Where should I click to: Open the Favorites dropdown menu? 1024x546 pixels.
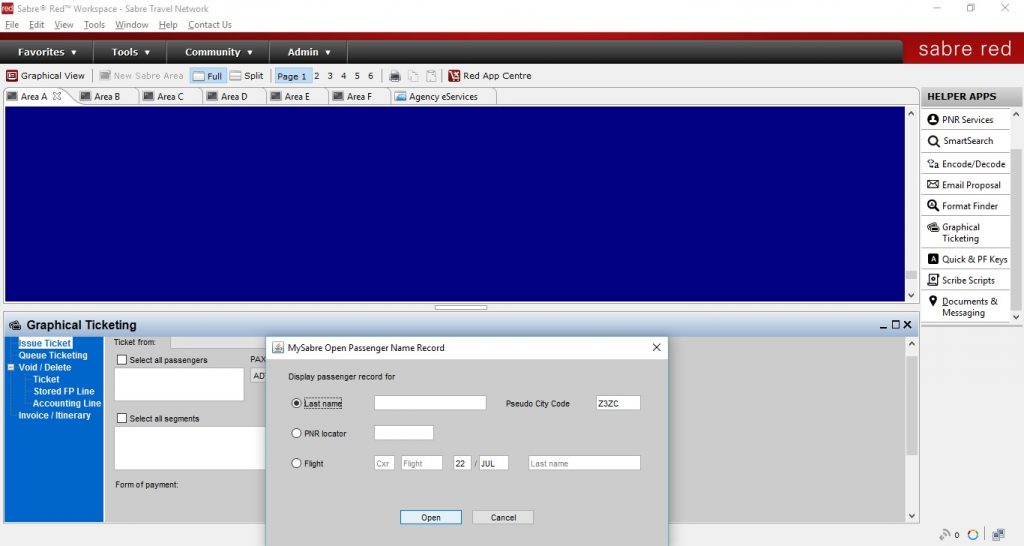point(47,52)
